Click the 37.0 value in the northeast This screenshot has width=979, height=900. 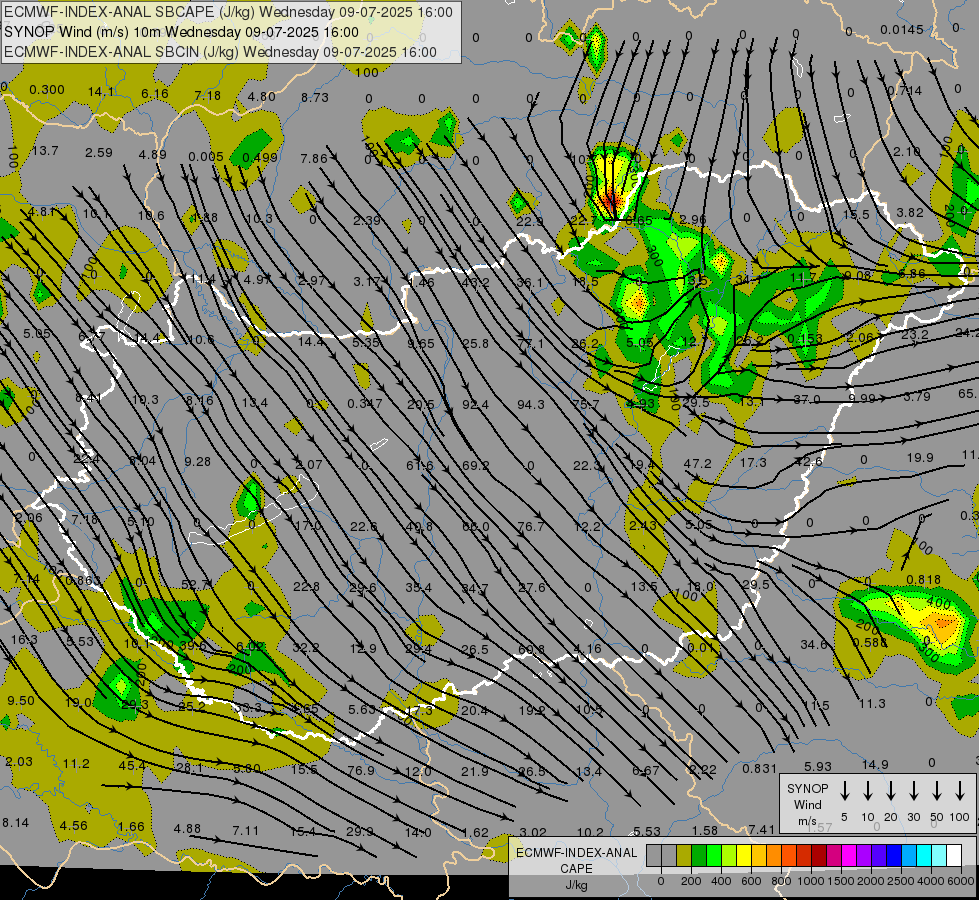807,398
